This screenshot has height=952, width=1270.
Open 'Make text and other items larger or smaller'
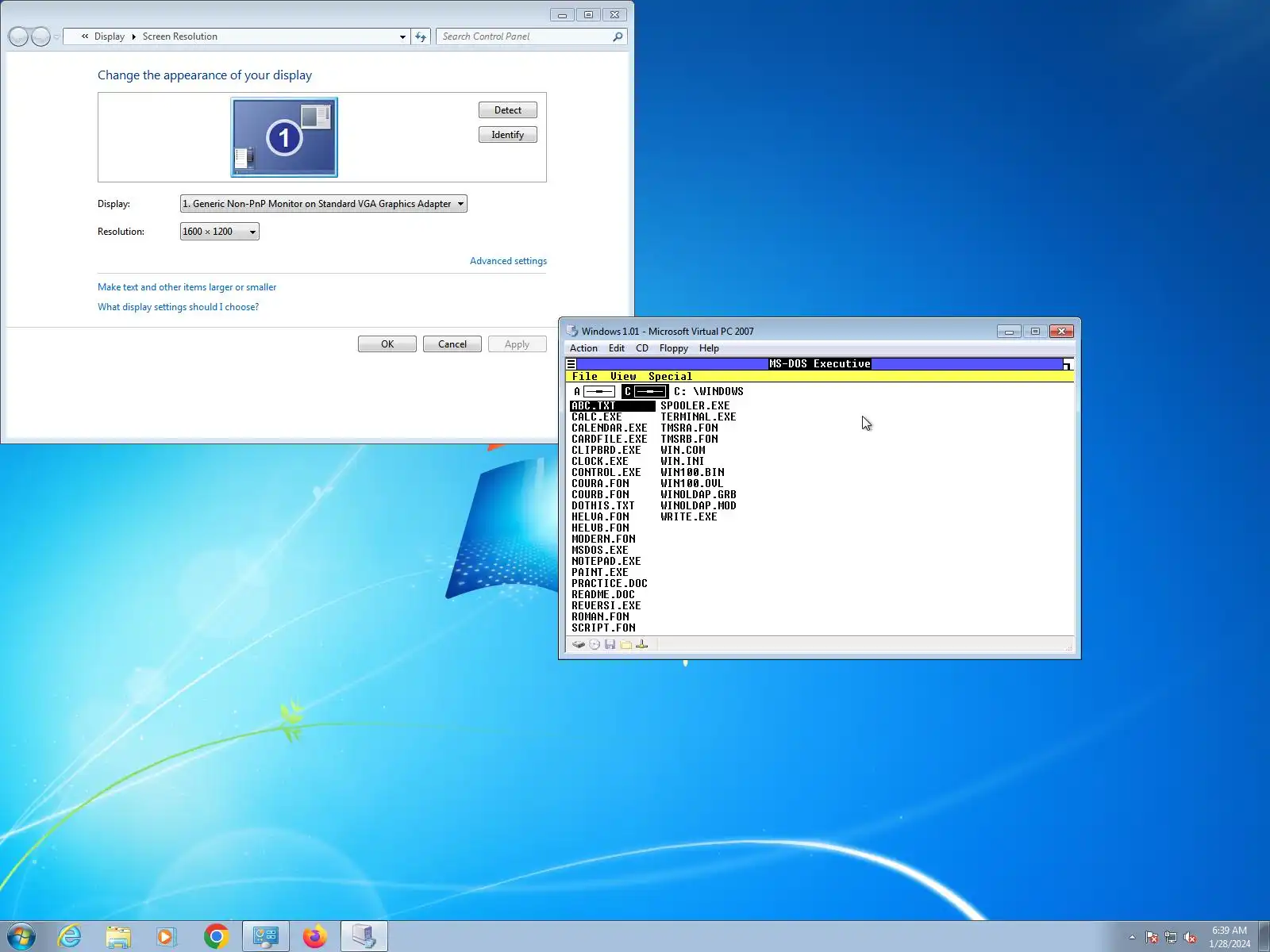point(187,287)
